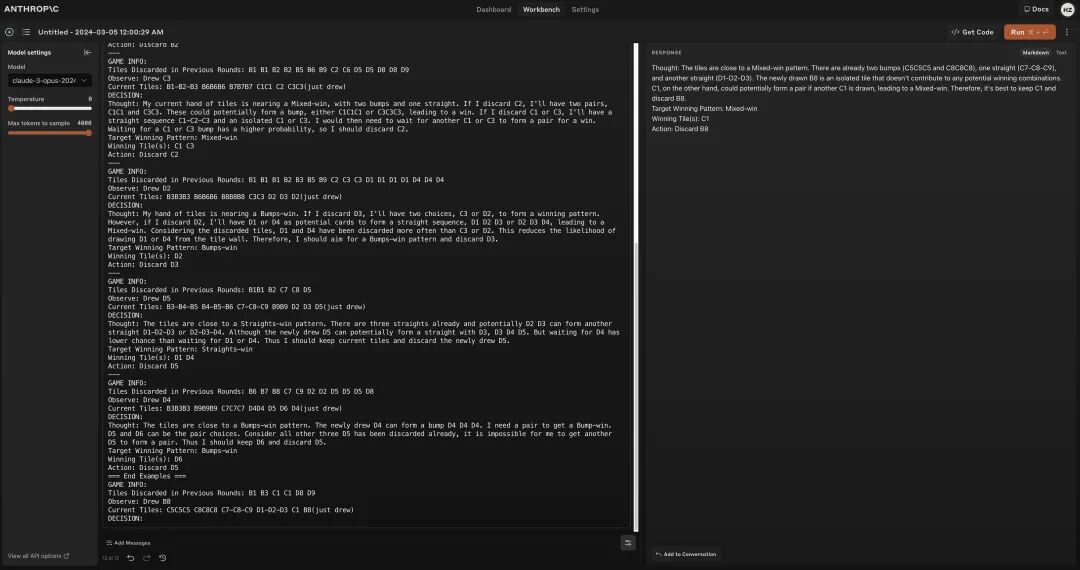1080x570 pixels.
Task: Open the Settings tab
Action: tap(585, 10)
